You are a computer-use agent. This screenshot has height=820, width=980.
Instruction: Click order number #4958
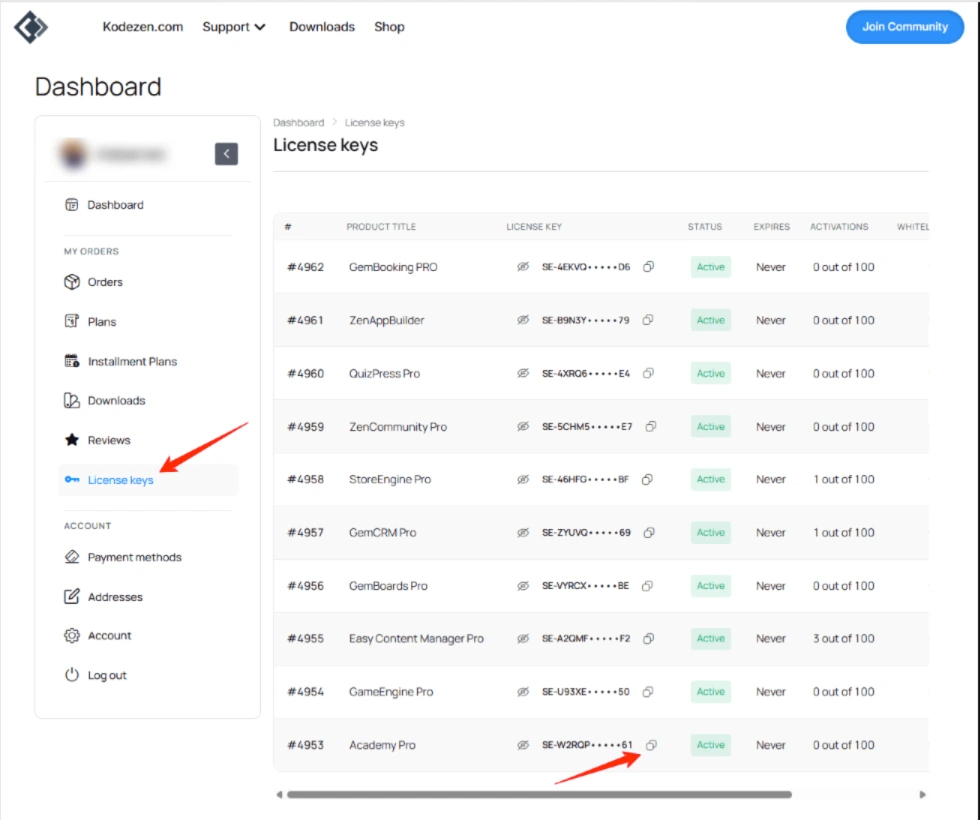coord(306,479)
